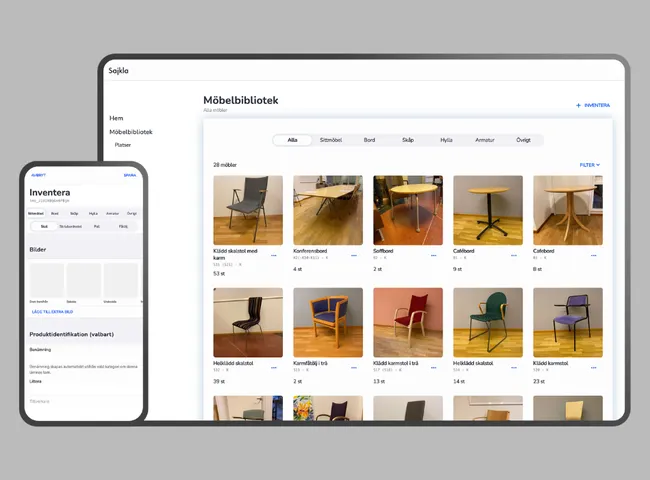Tap SPARA on phone
This screenshot has height=480, width=650.
(x=130, y=175)
